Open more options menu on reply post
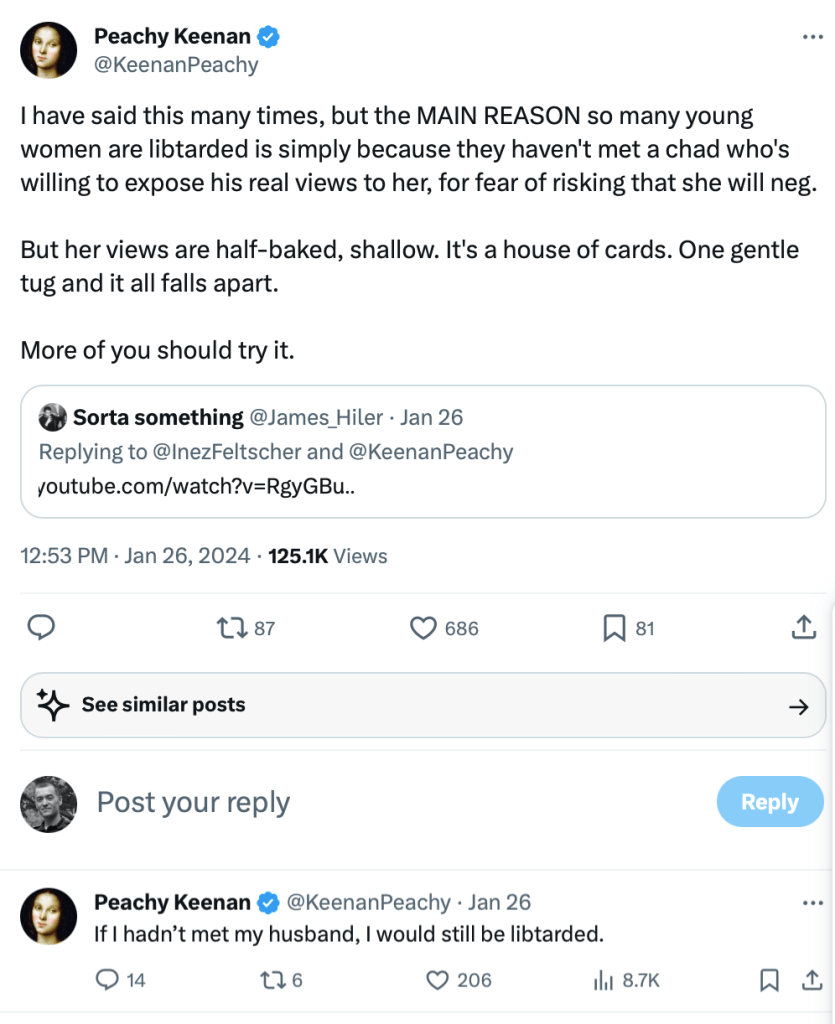Image resolution: width=835 pixels, height=1024 pixels. click(813, 902)
